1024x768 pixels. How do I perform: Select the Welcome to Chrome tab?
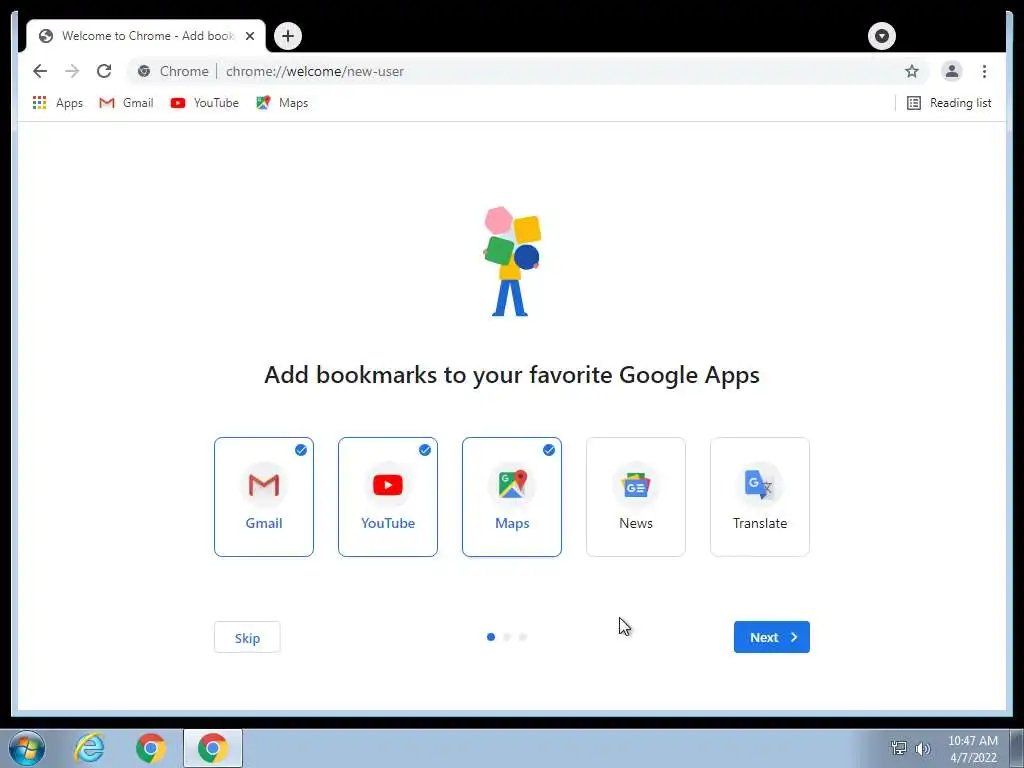pos(146,36)
